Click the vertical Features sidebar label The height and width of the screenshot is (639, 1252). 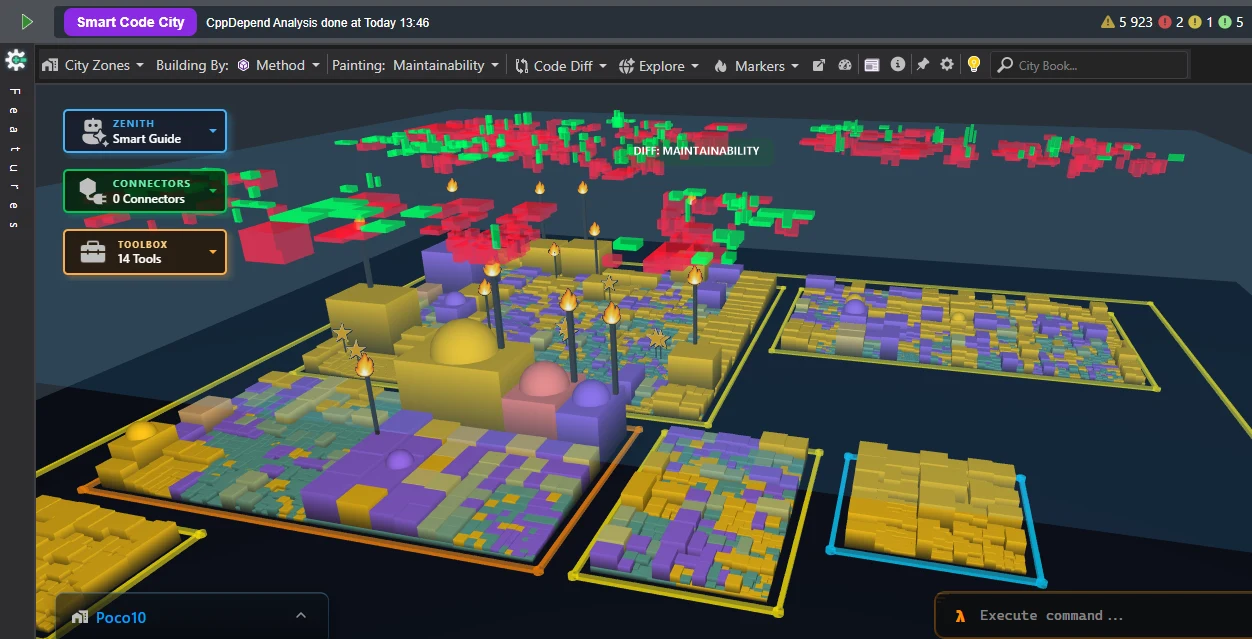click(15, 158)
